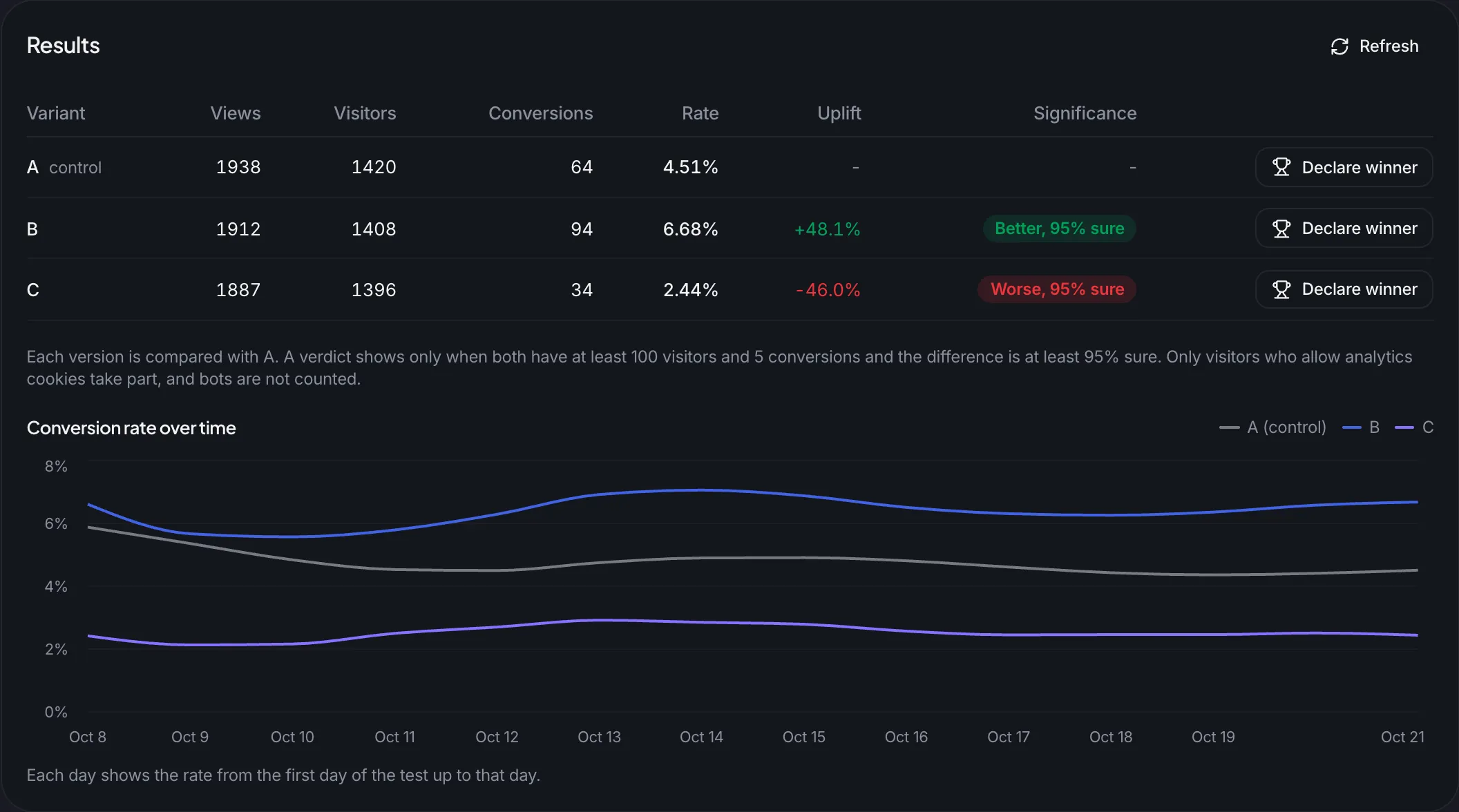1459x812 pixels.
Task: Click the 'control' label beside variant A
Action: click(x=75, y=168)
